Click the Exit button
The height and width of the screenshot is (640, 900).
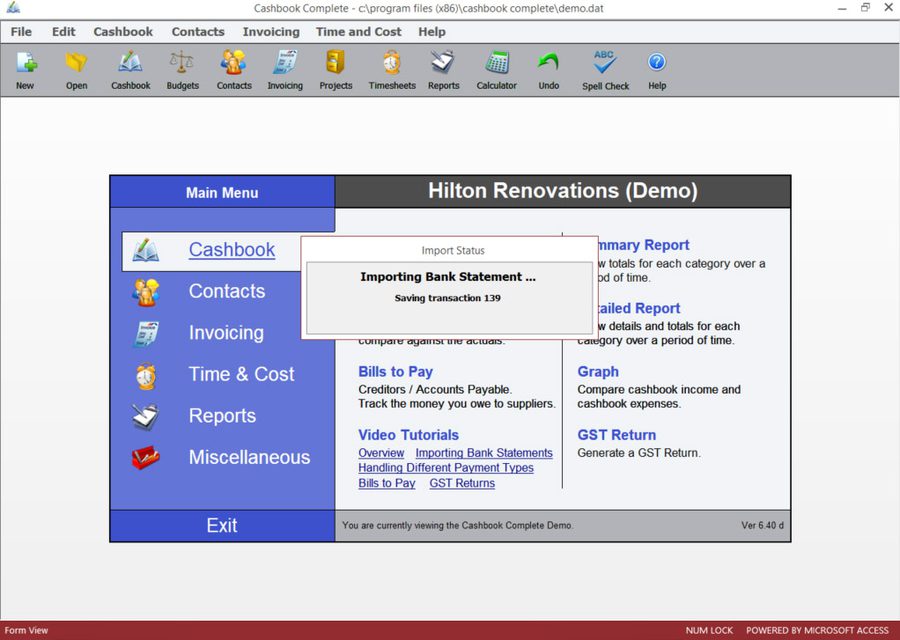click(222, 525)
